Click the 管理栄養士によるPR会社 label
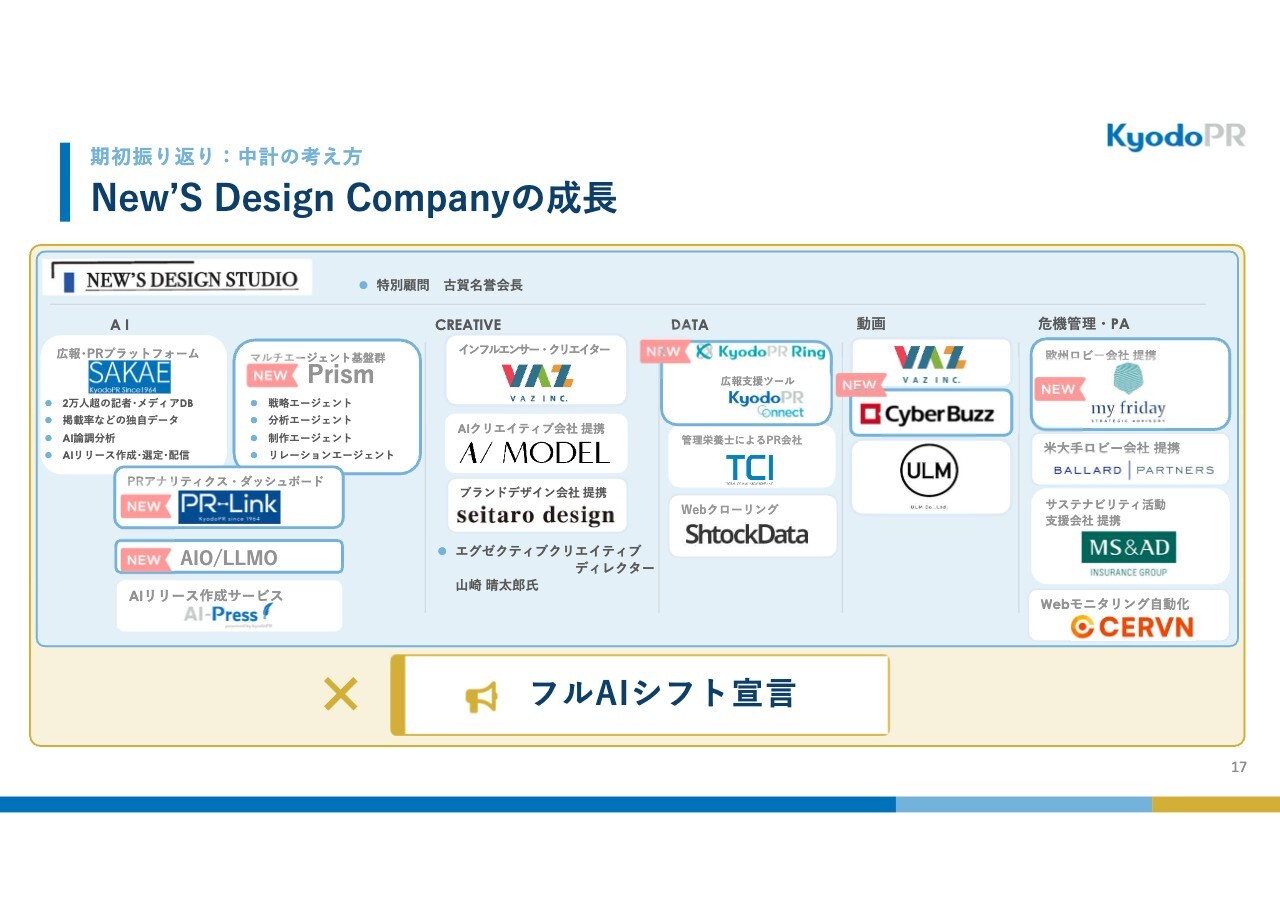 [742, 440]
